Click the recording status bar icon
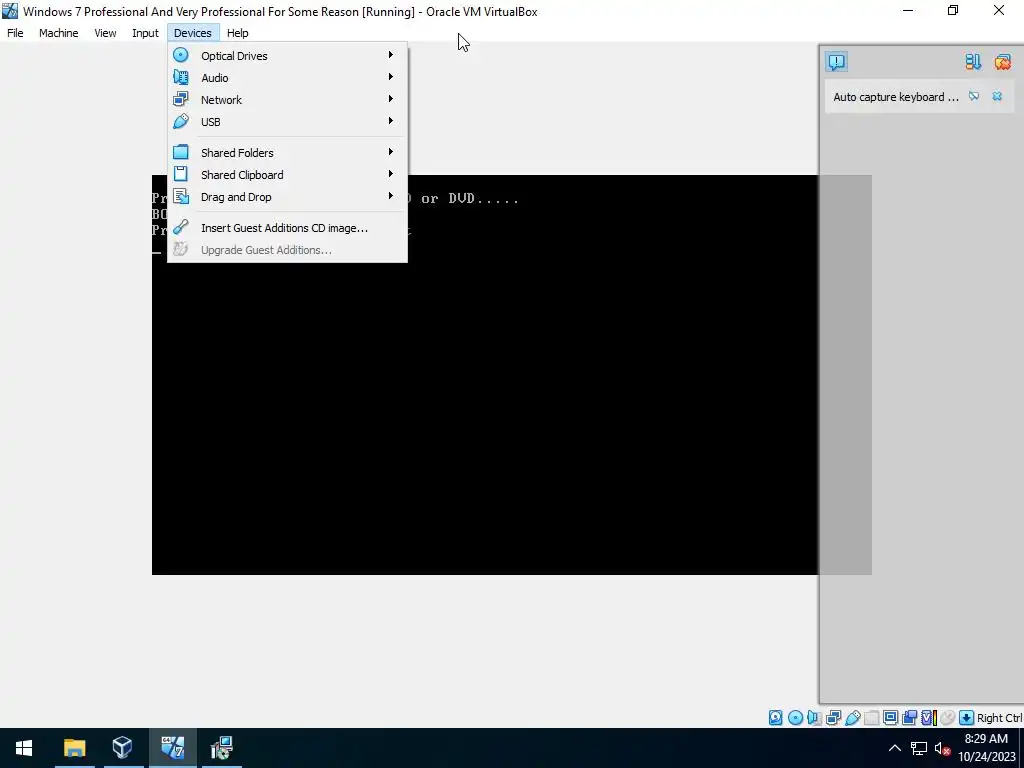1024x768 pixels. (910, 718)
